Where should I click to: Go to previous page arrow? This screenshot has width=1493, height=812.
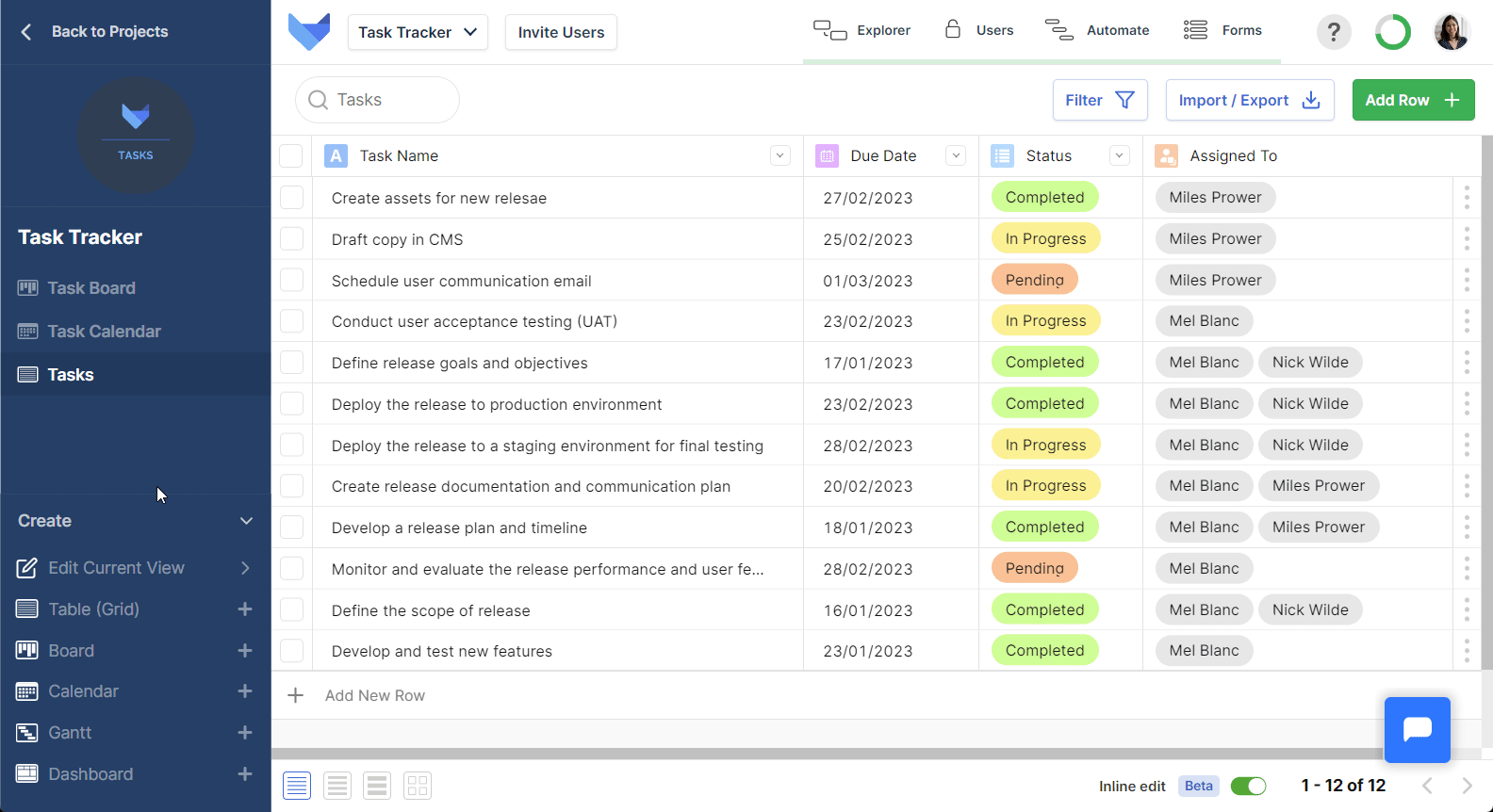click(x=1427, y=786)
